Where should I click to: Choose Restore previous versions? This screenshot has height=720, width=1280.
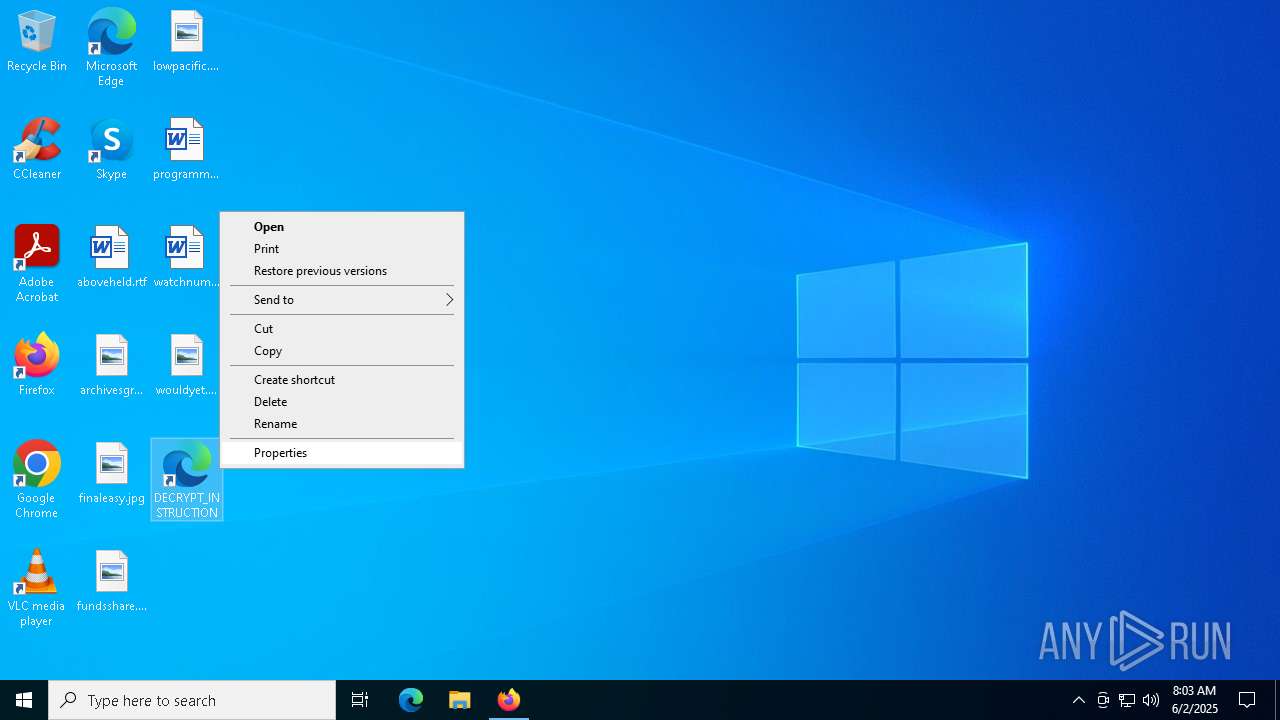pos(342,271)
